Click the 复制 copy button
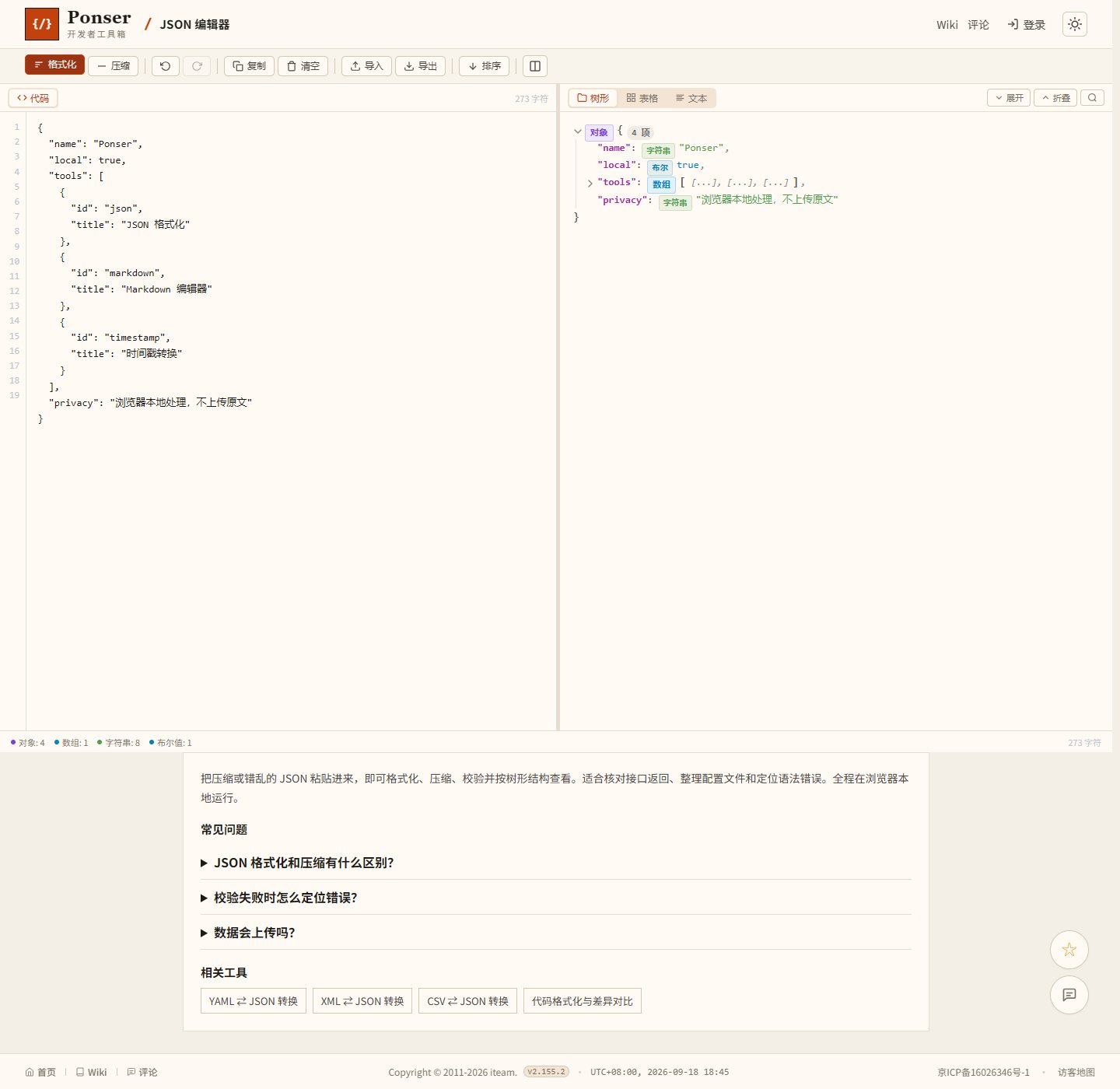 pyautogui.click(x=249, y=66)
